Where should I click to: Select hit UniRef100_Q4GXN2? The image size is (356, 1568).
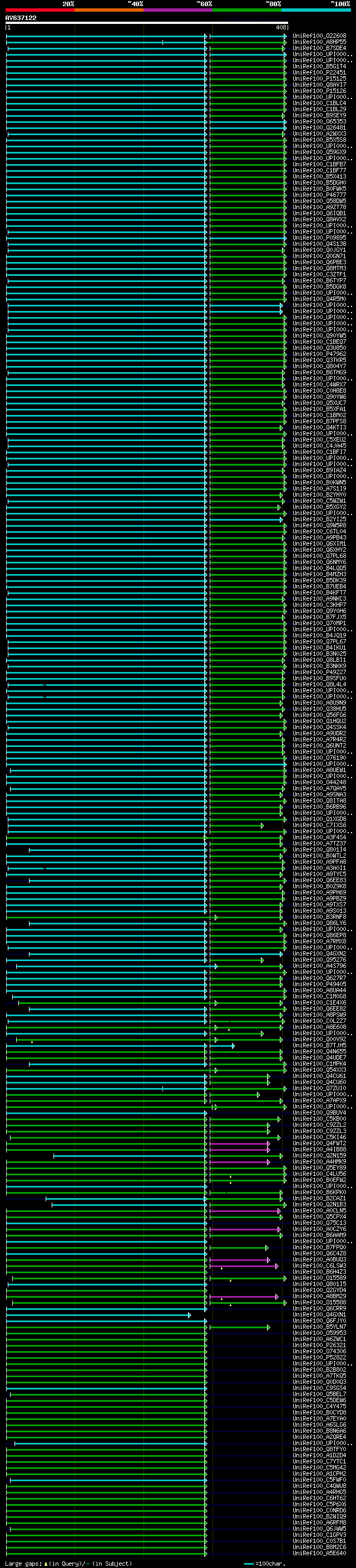[319, 954]
